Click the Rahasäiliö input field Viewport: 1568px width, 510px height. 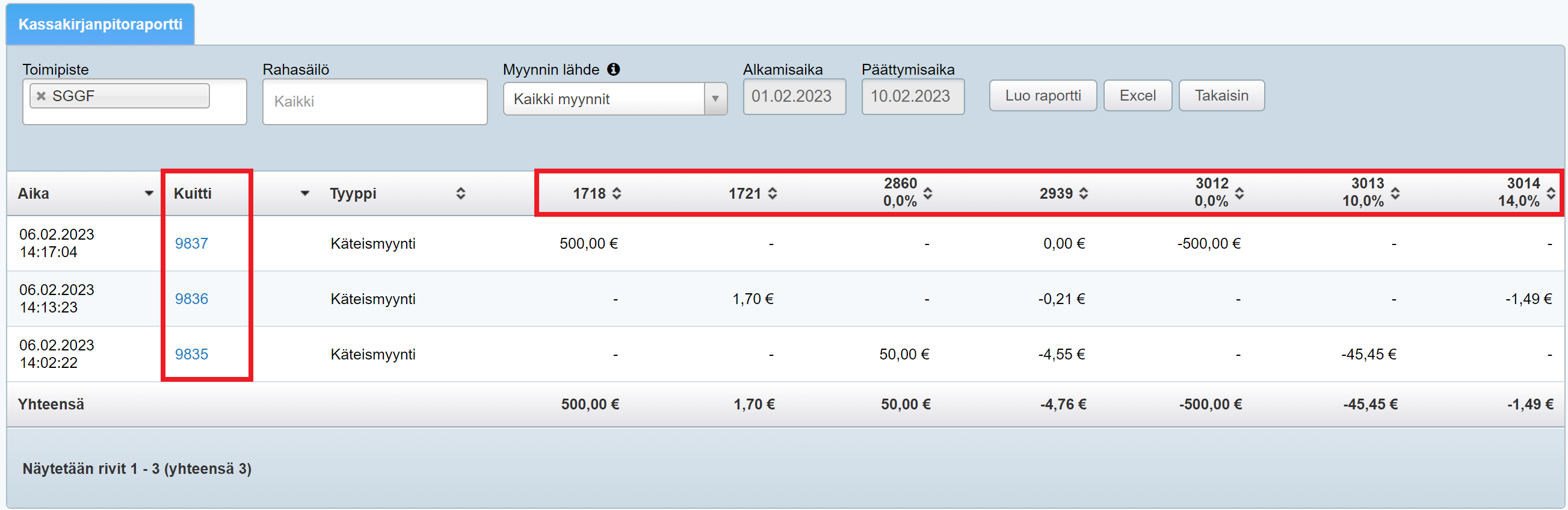[x=374, y=102]
